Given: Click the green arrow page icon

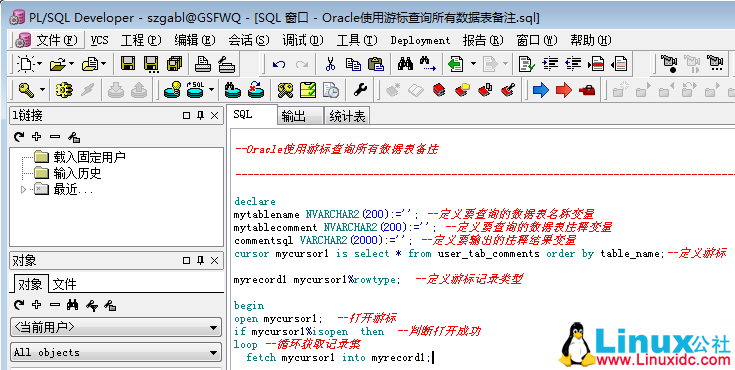Looking at the screenshot, I should coord(456,64).
